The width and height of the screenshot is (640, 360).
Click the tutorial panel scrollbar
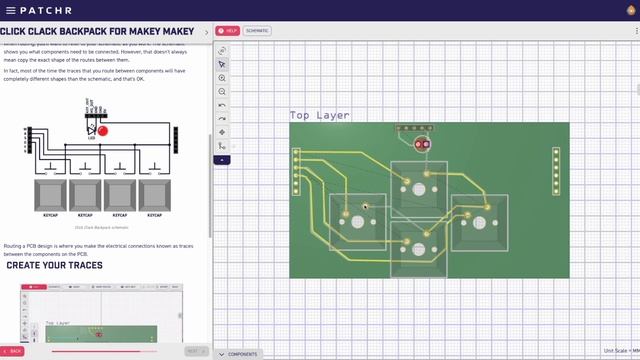pyautogui.click(x=210, y=186)
